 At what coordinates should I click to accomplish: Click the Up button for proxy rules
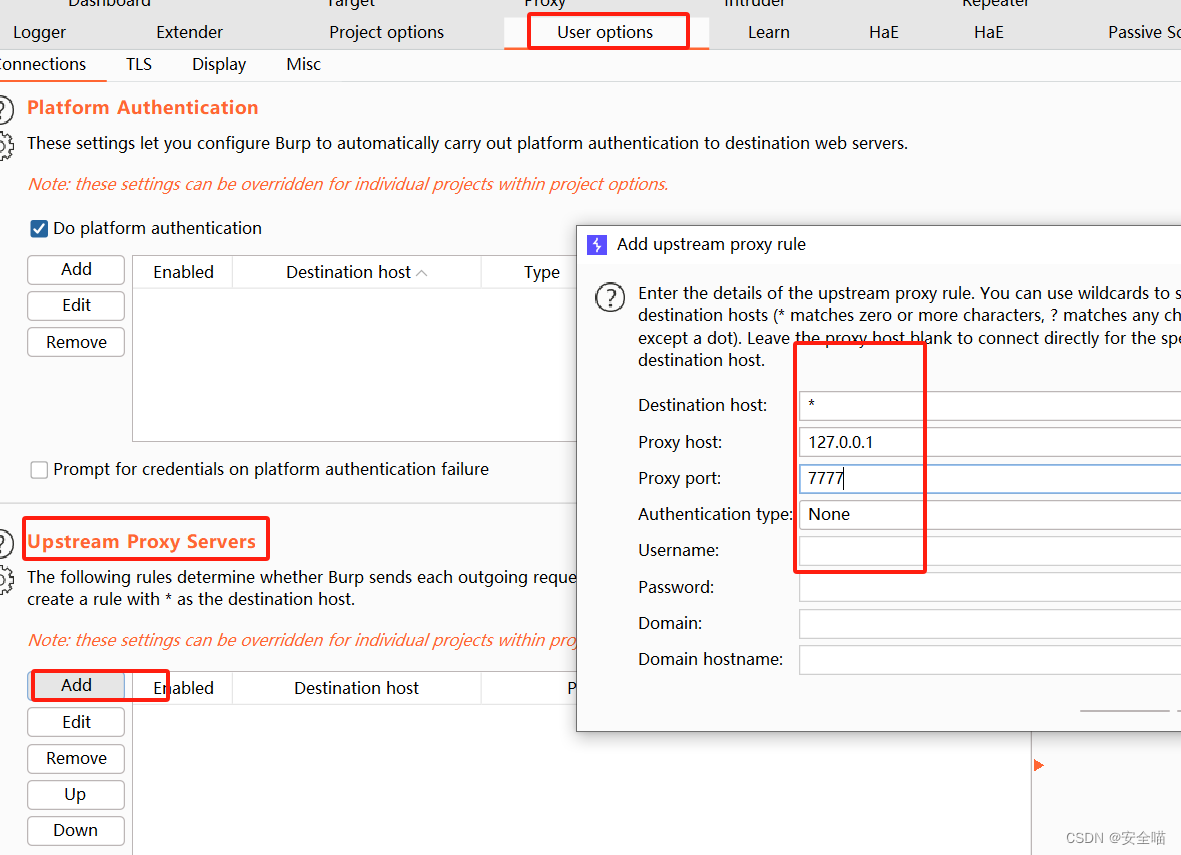(x=76, y=795)
